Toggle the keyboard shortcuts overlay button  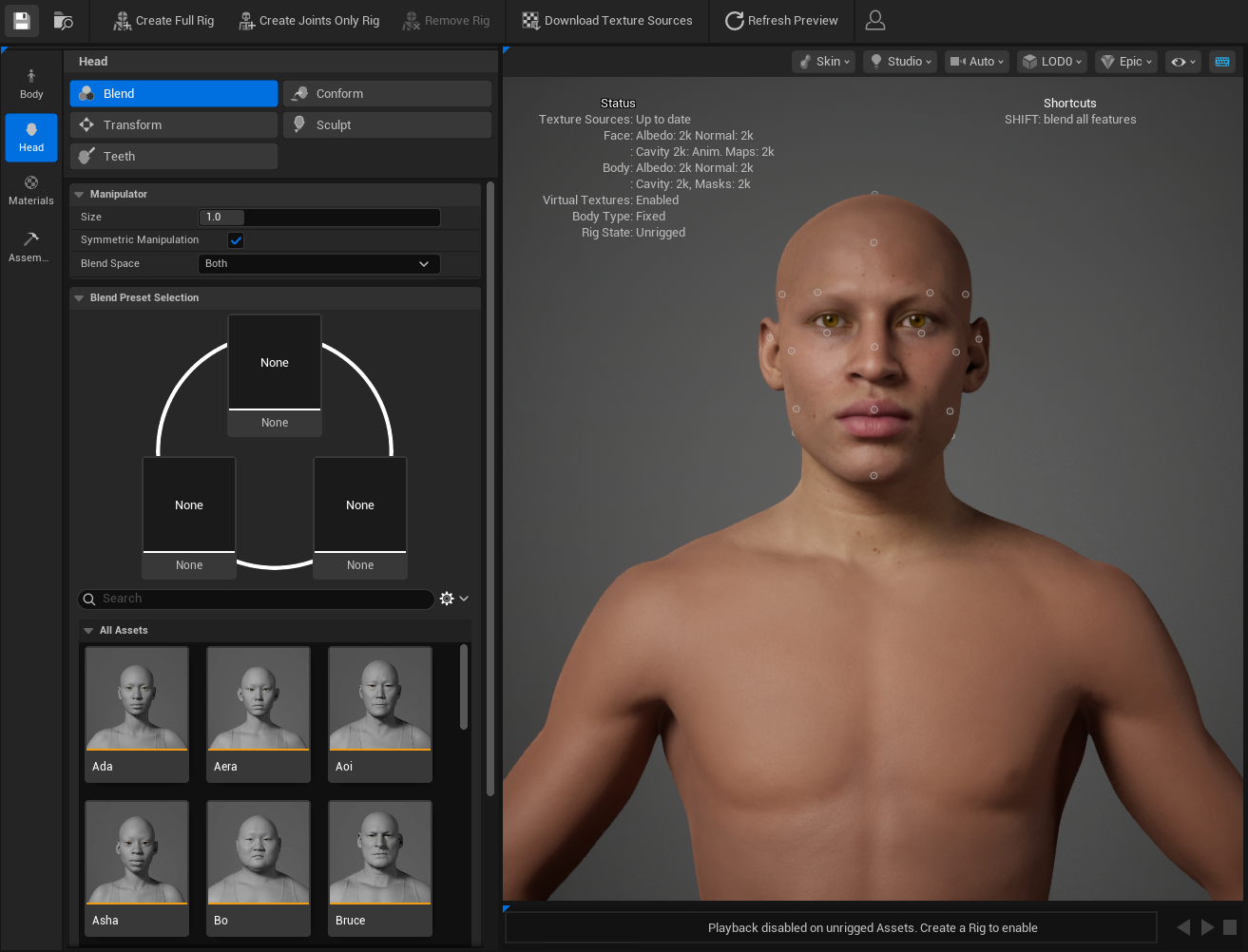pyautogui.click(x=1222, y=61)
